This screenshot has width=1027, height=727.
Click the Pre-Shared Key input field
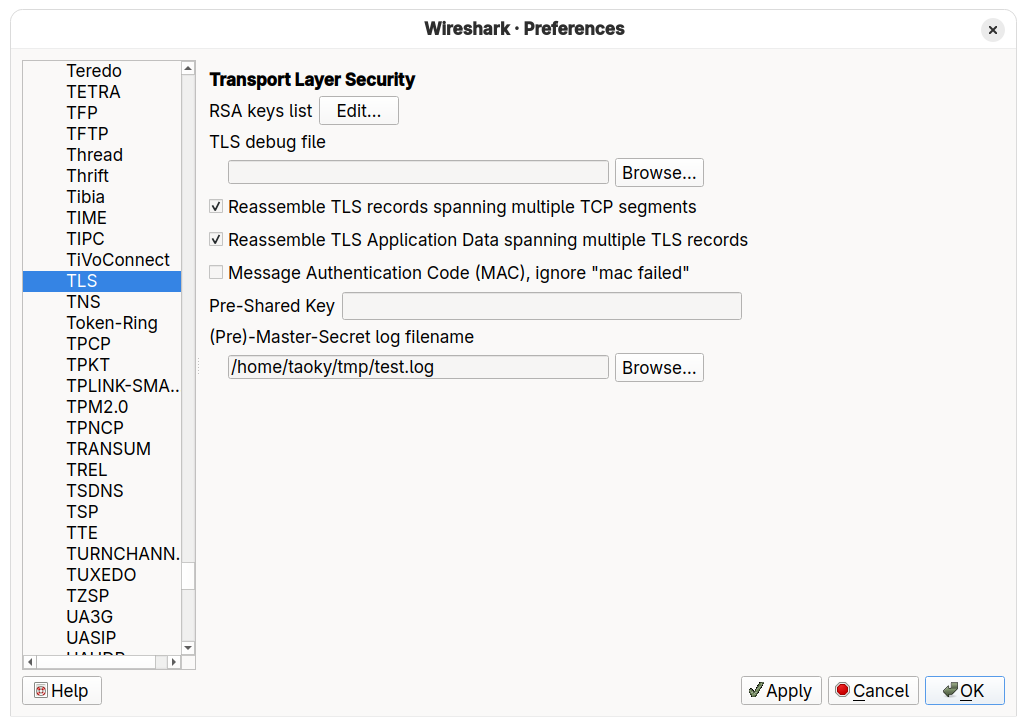pos(541,306)
